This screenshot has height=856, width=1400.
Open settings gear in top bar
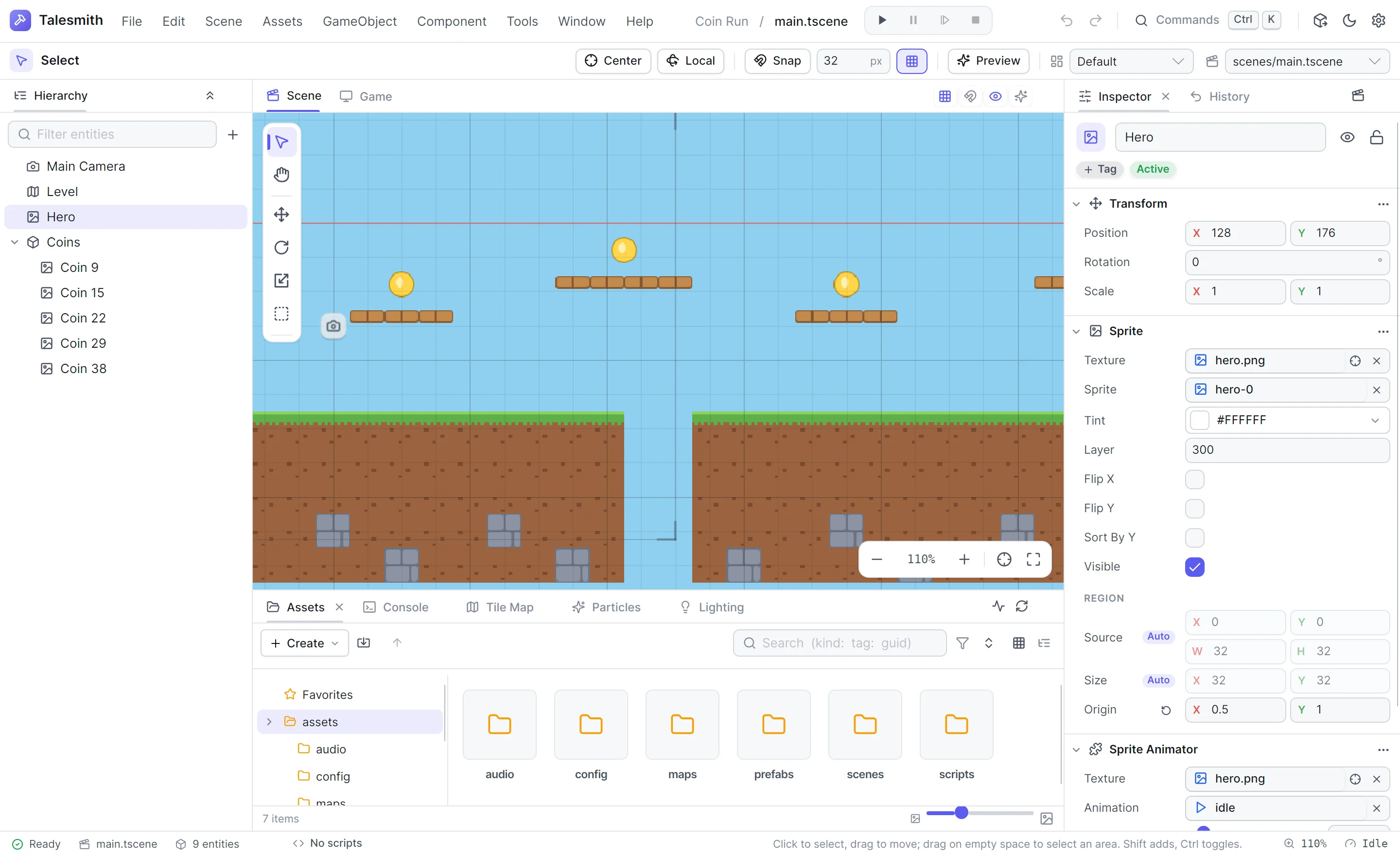tap(1379, 21)
